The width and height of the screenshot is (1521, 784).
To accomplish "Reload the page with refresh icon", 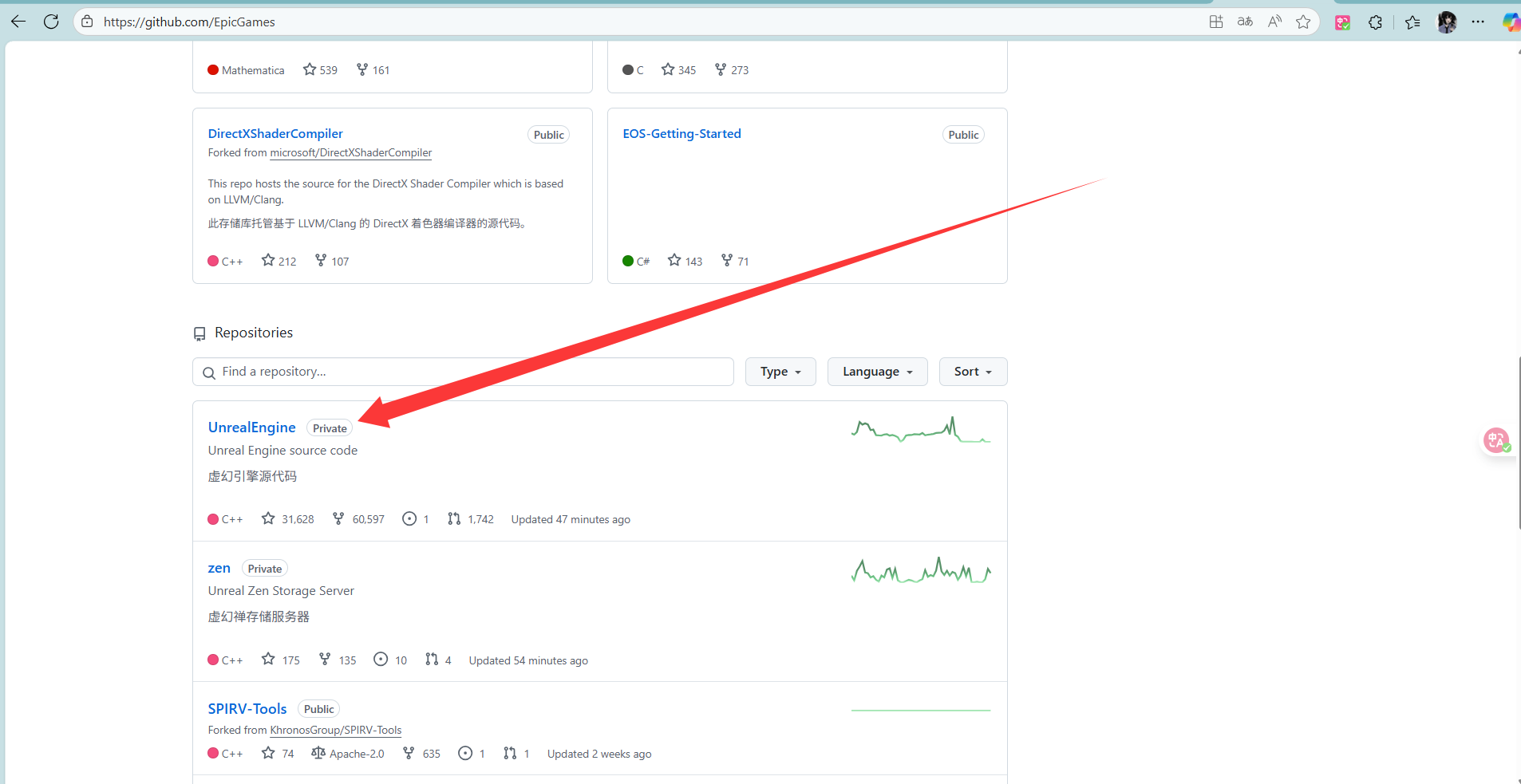I will pyautogui.click(x=51, y=22).
